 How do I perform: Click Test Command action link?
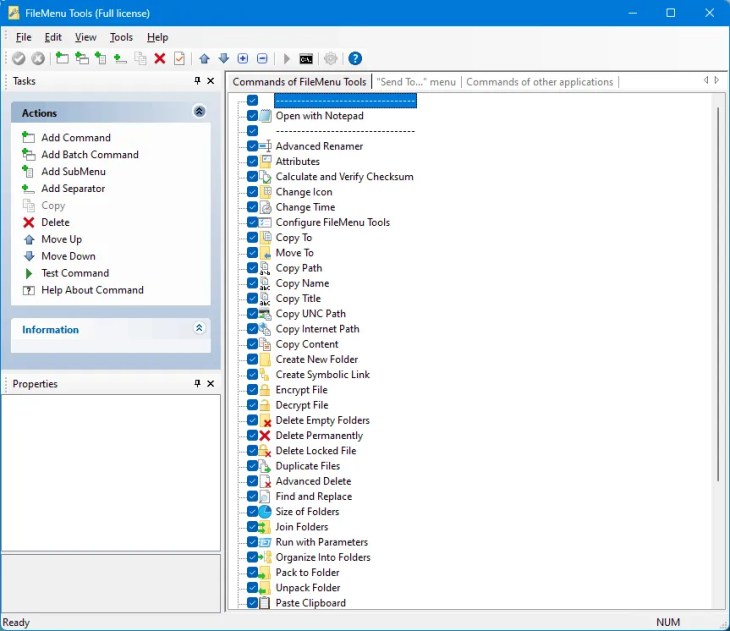pos(75,273)
